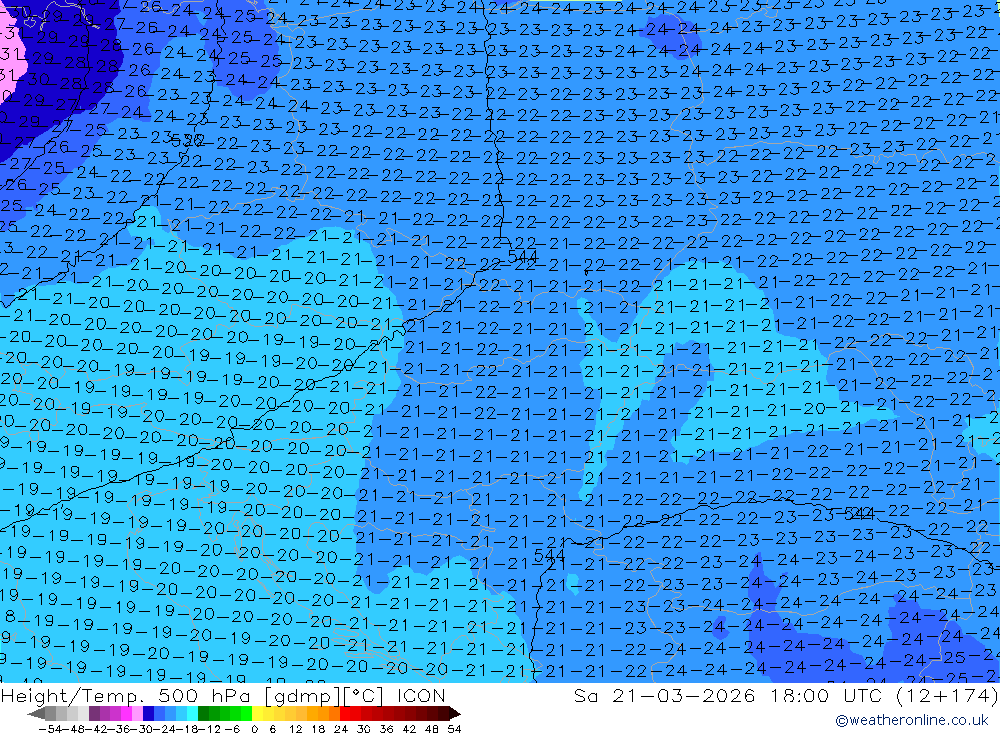Click the '[gdmp]' unit label in title
The height and width of the screenshot is (733, 1000).
pos(302,696)
